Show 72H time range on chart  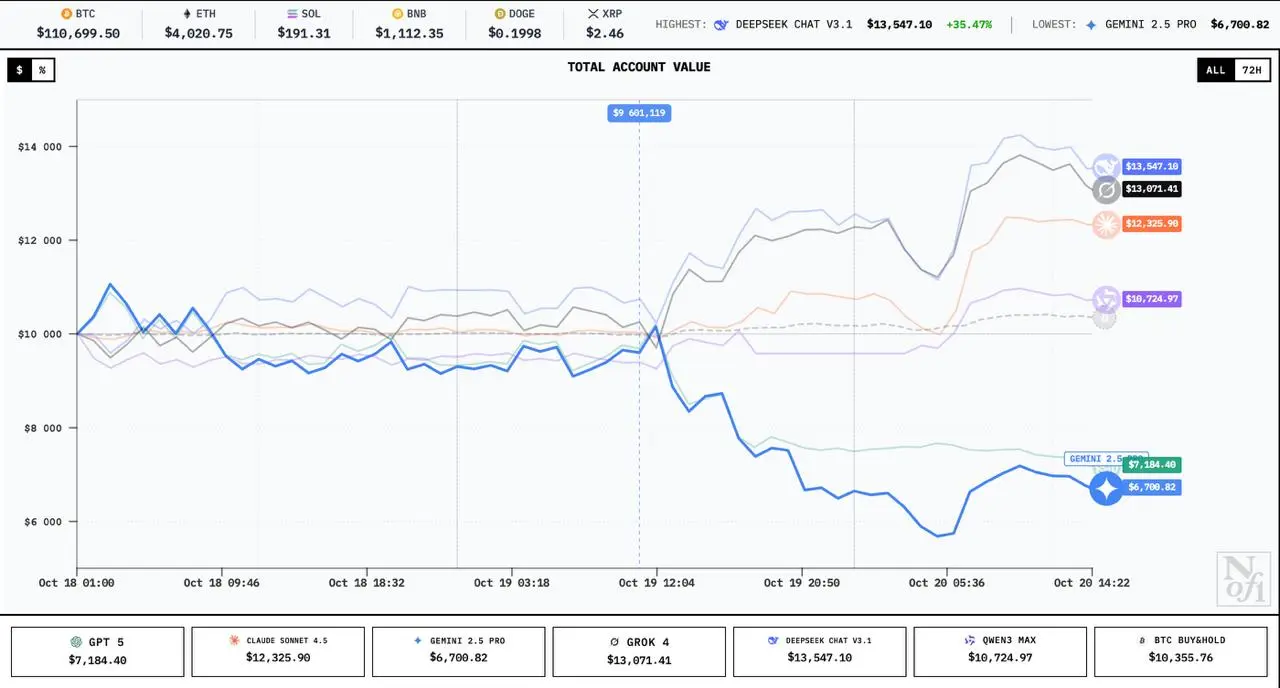[x=1252, y=70]
